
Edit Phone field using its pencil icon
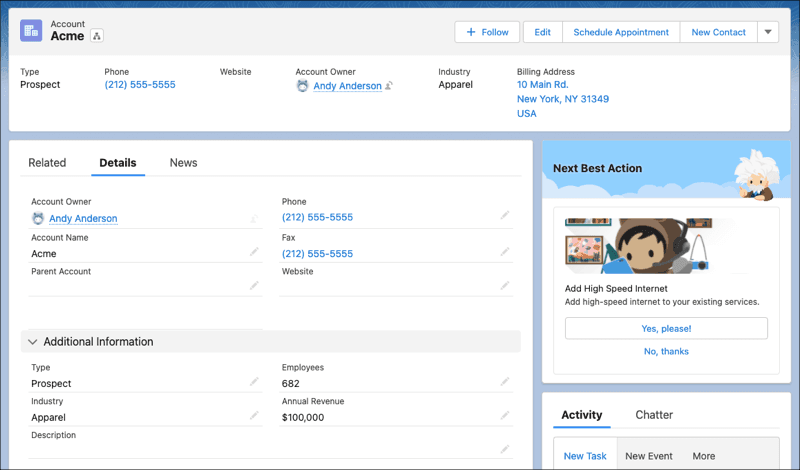[x=505, y=215]
